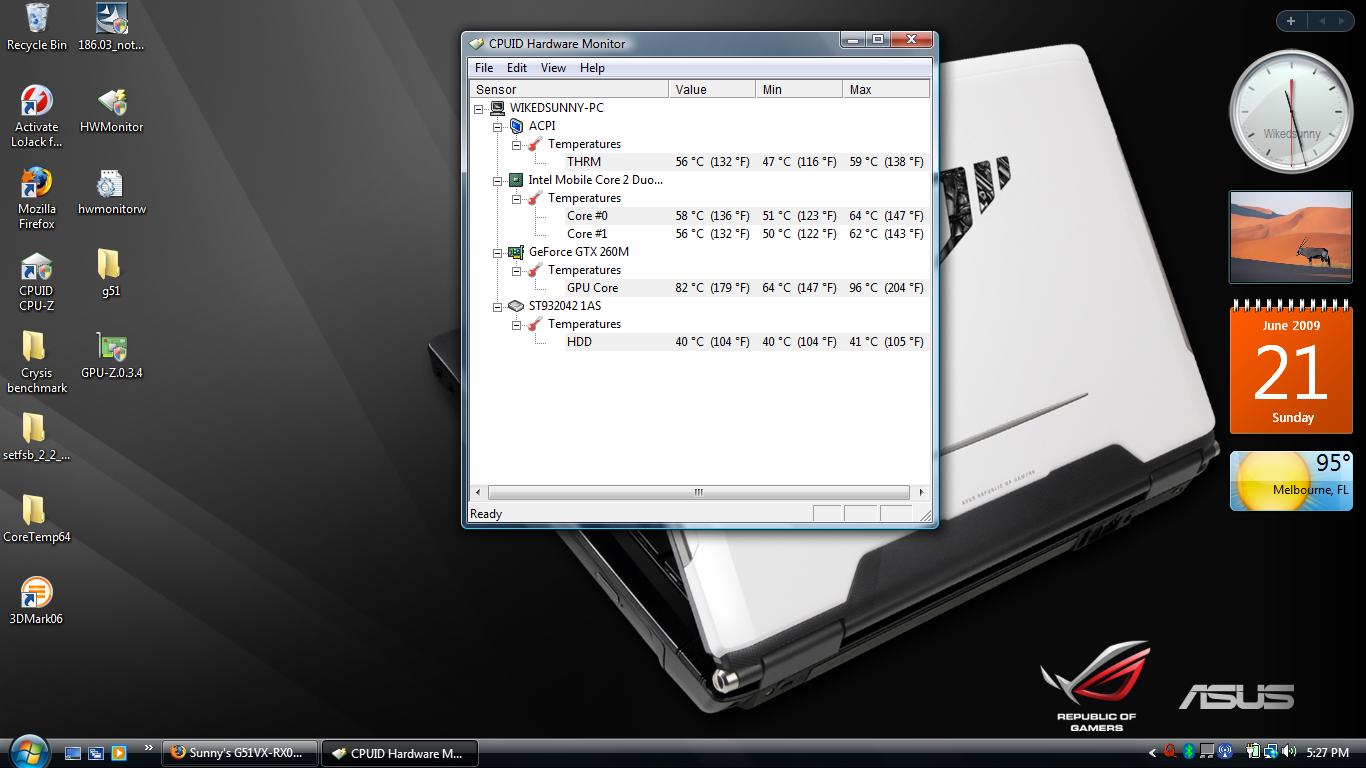Switch to Sunny's G51VX-RX0 Firefox taskbar button
This screenshot has width=1366, height=768.
241,752
